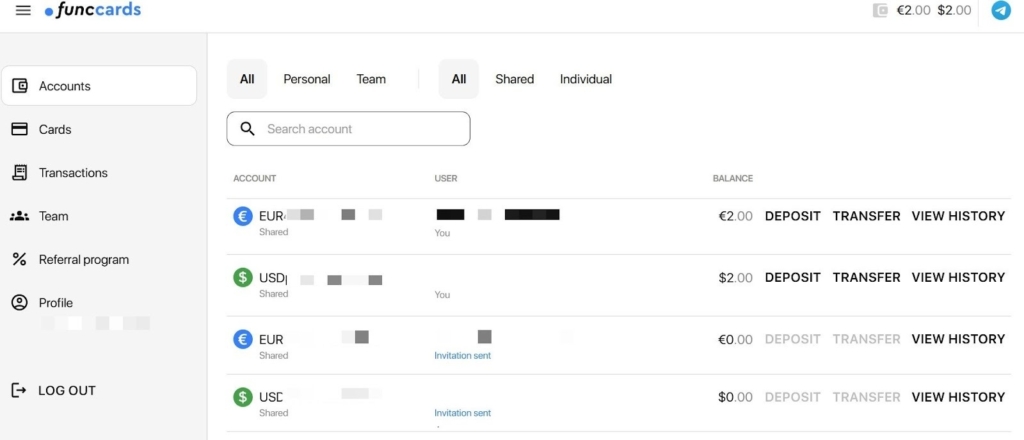
Task: Click the log out arrow icon
Action: click(x=20, y=390)
